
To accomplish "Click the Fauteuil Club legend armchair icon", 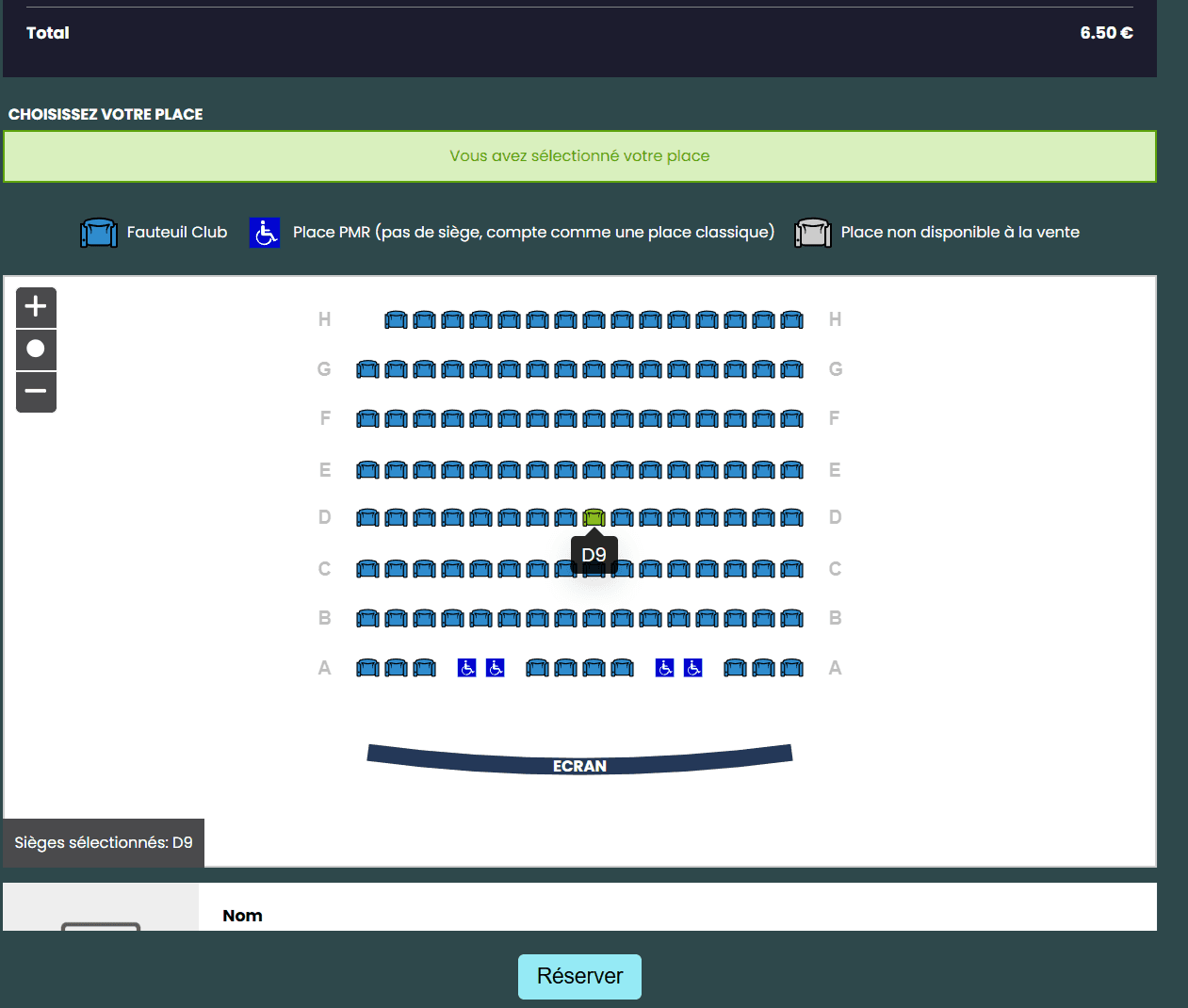I will pos(99,233).
